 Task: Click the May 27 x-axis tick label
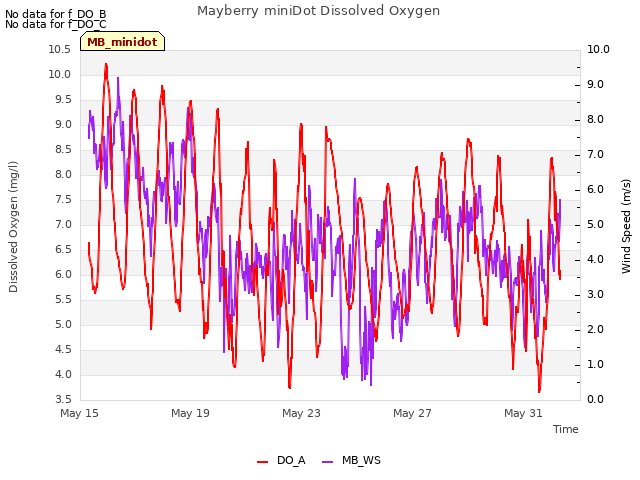[x=412, y=413]
